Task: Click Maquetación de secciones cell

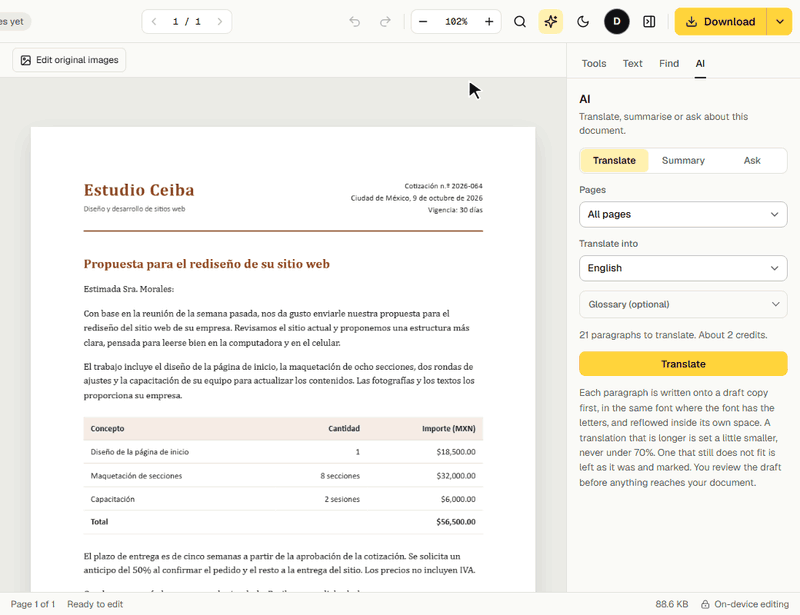Action: point(136,476)
